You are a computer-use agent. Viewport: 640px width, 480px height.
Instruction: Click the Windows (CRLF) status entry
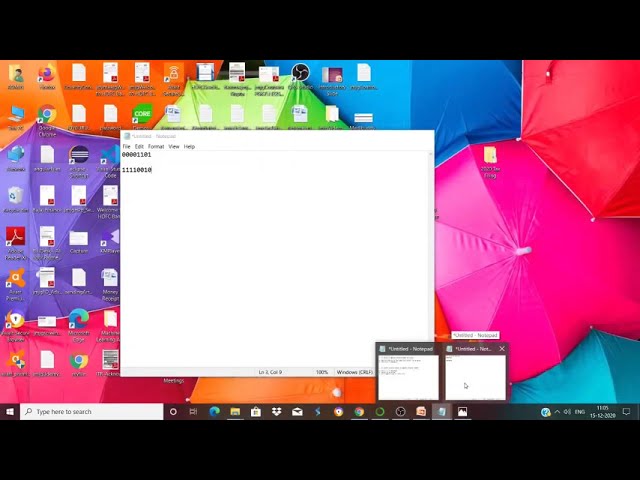[354, 372]
